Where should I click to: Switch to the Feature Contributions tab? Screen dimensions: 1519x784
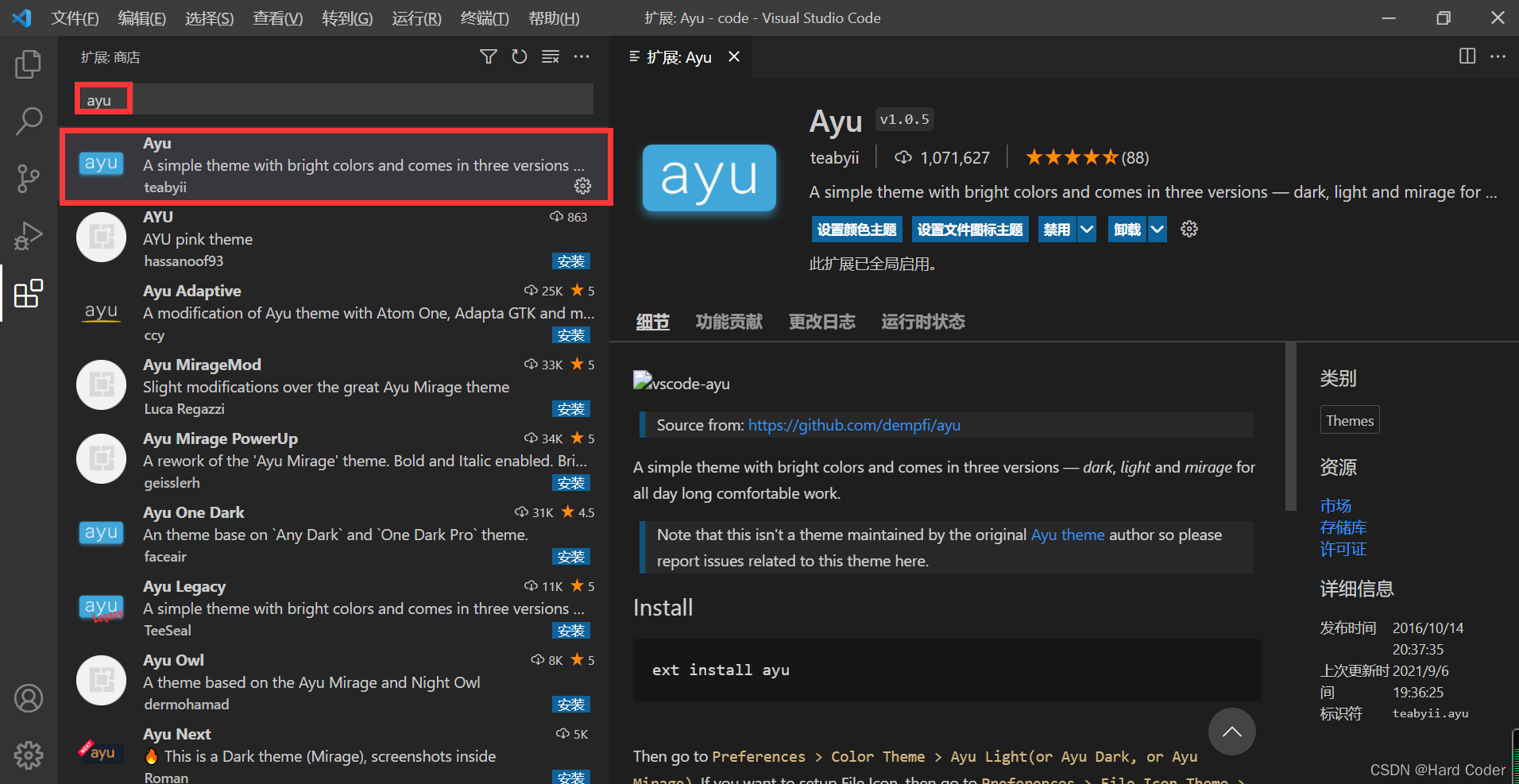pyautogui.click(x=729, y=322)
